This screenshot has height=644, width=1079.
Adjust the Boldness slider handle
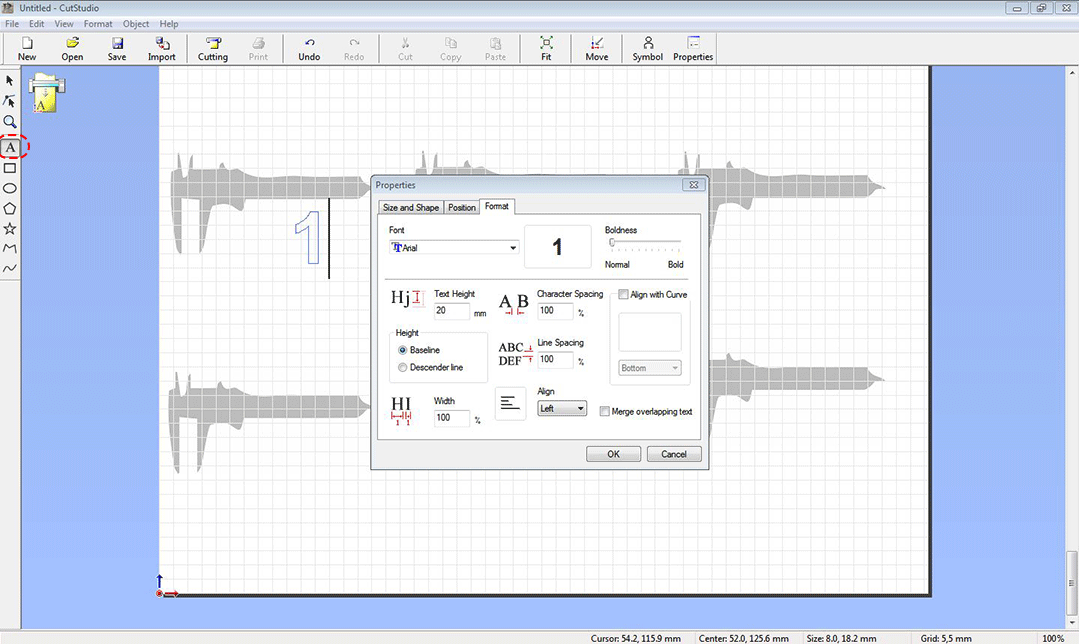click(x=612, y=242)
